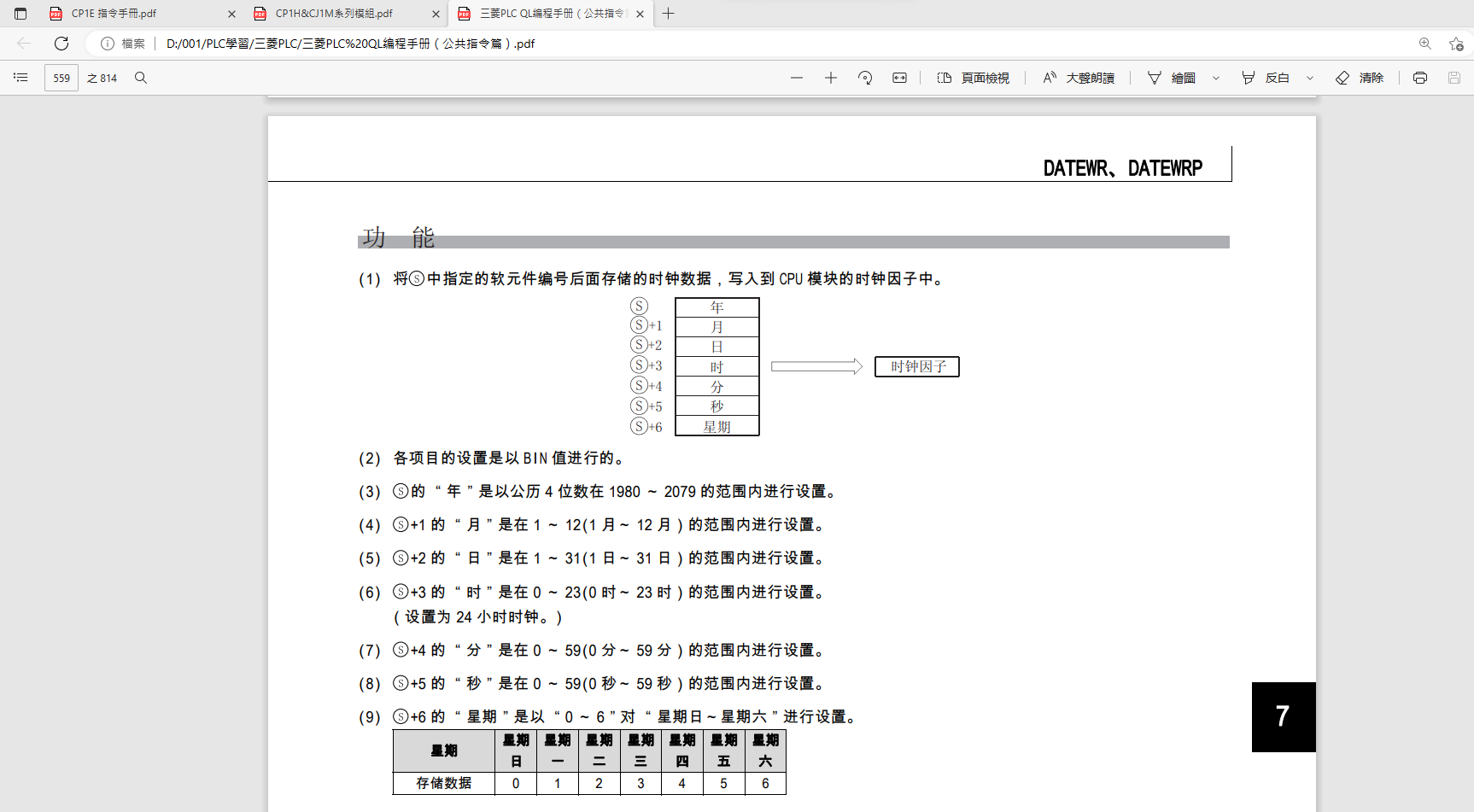Print the PDF document

click(x=1419, y=78)
